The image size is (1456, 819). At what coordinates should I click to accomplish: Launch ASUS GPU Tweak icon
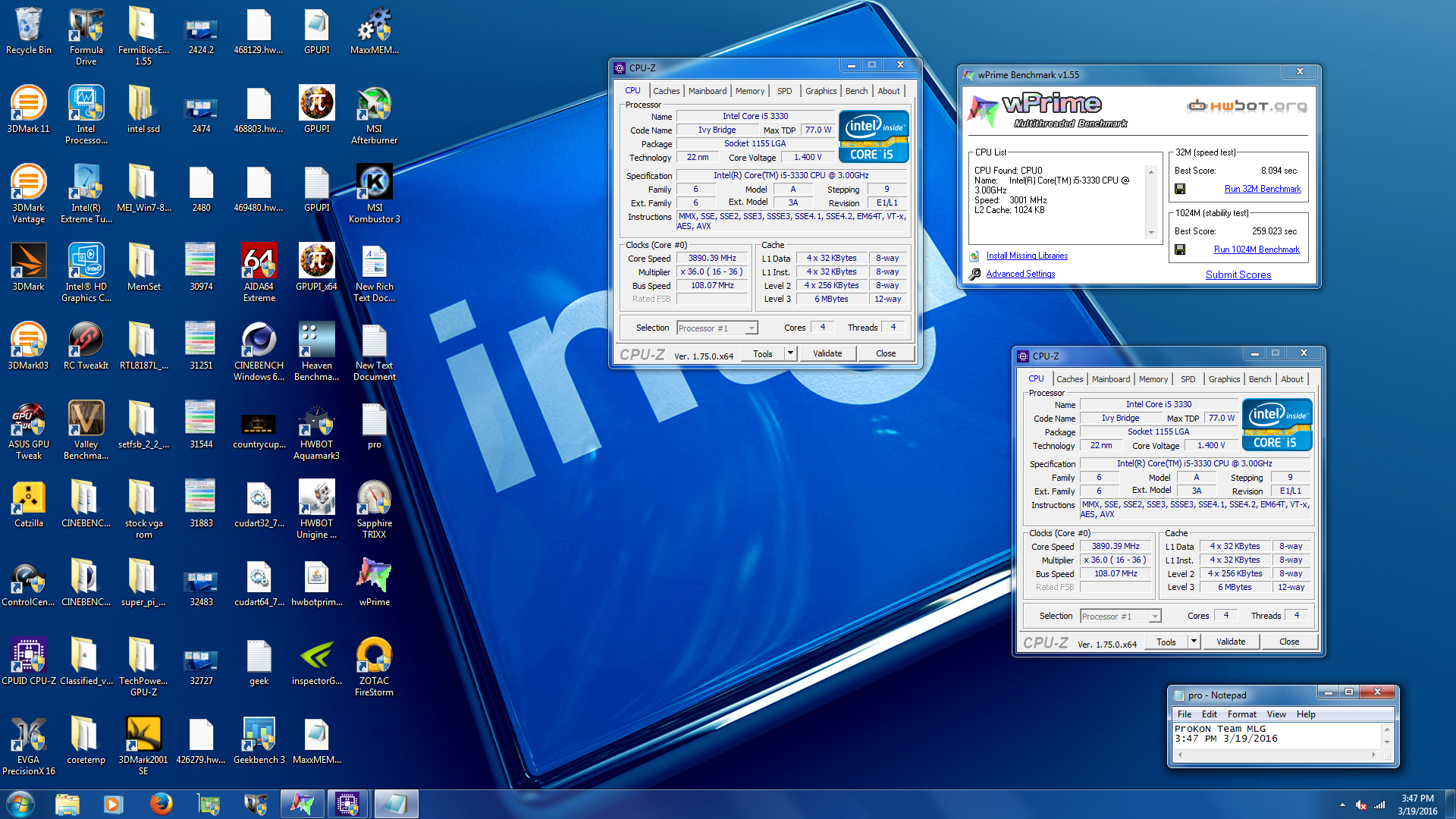[x=29, y=431]
